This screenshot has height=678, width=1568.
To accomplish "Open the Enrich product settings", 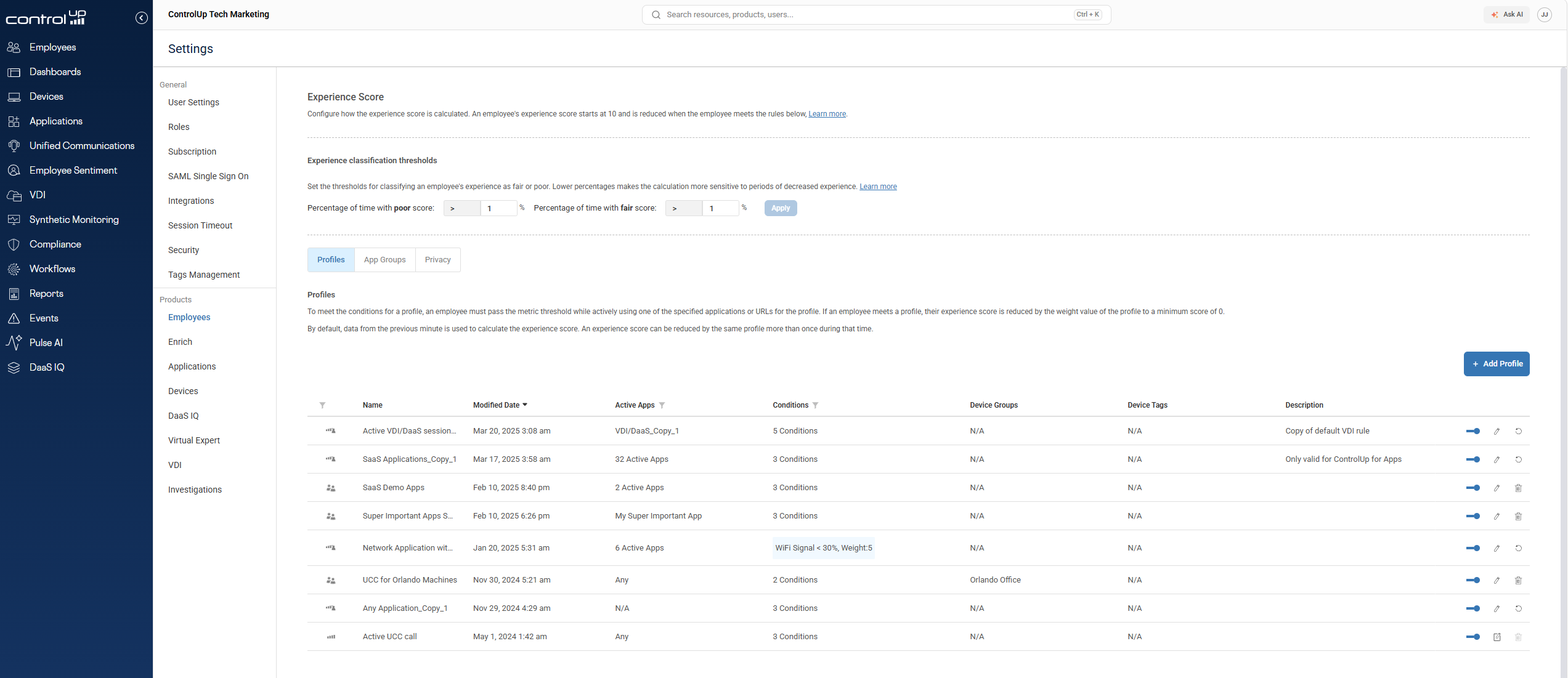I will [180, 342].
